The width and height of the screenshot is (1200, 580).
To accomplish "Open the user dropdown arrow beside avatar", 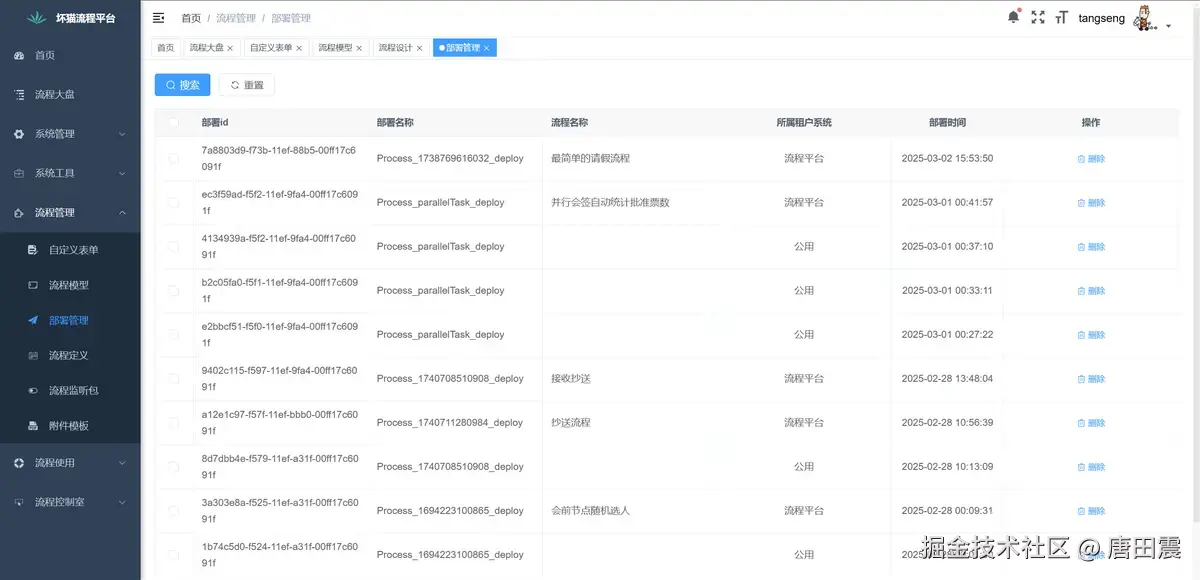I will click(x=1168, y=26).
